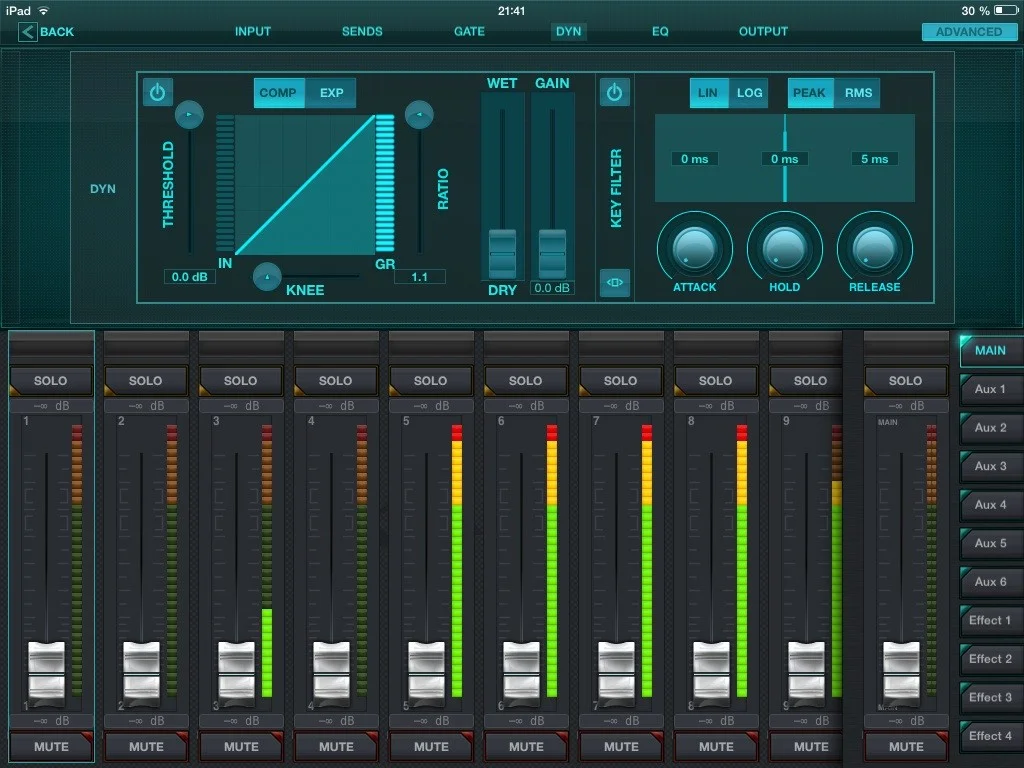The image size is (1024, 768).
Task: Enable the dynamics processor power button
Action: click(x=157, y=92)
